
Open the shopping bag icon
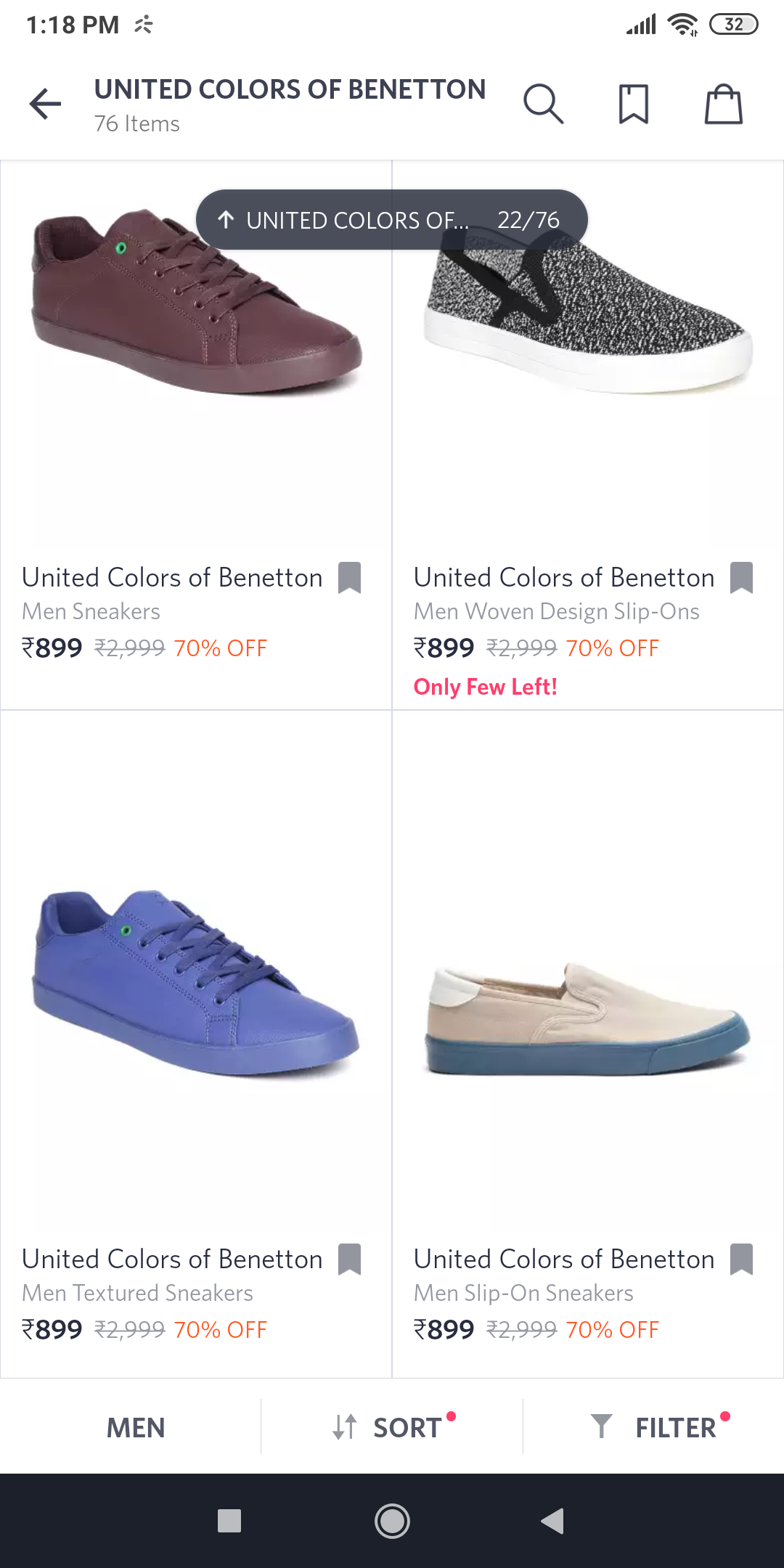[x=723, y=103]
